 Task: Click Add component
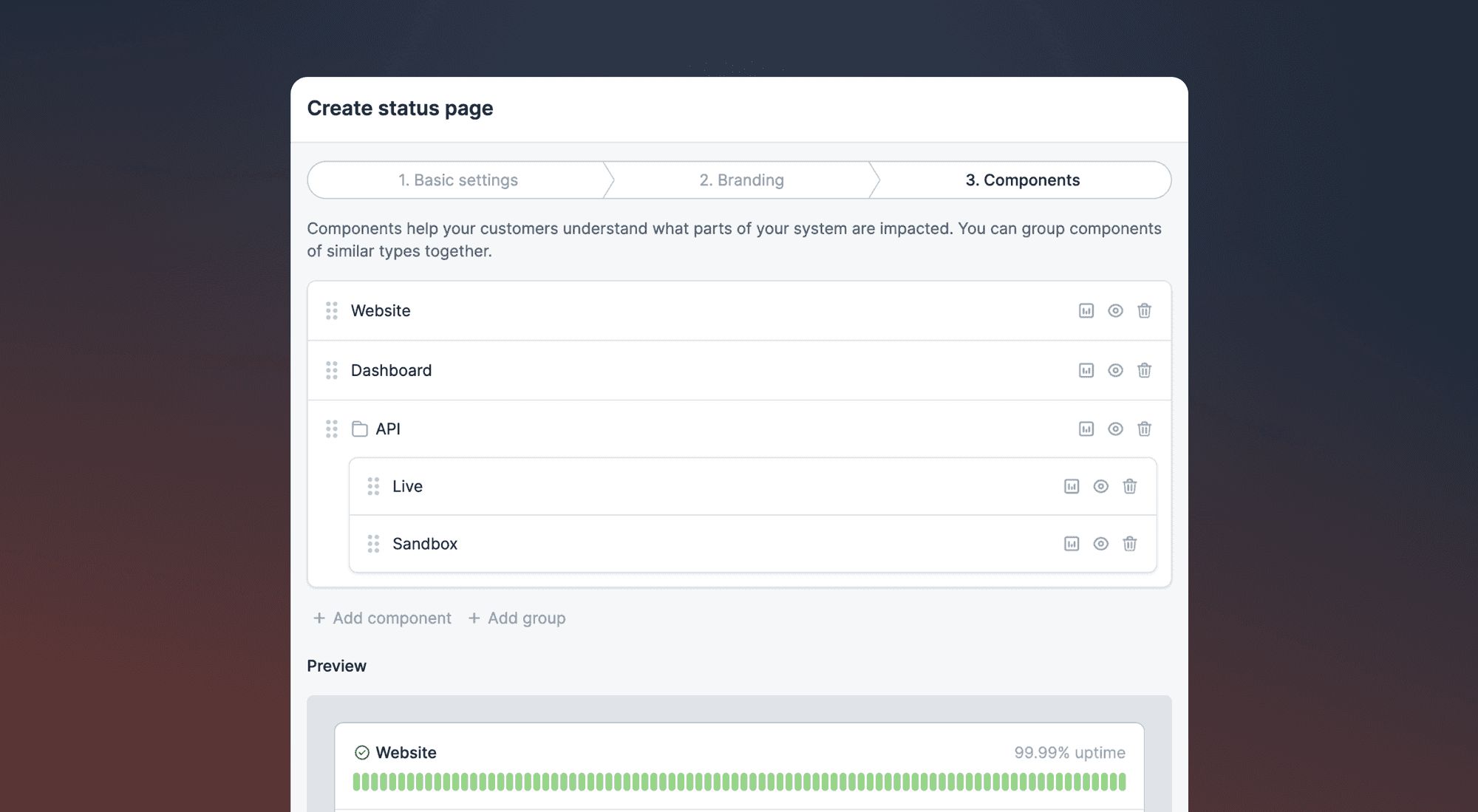(x=382, y=618)
